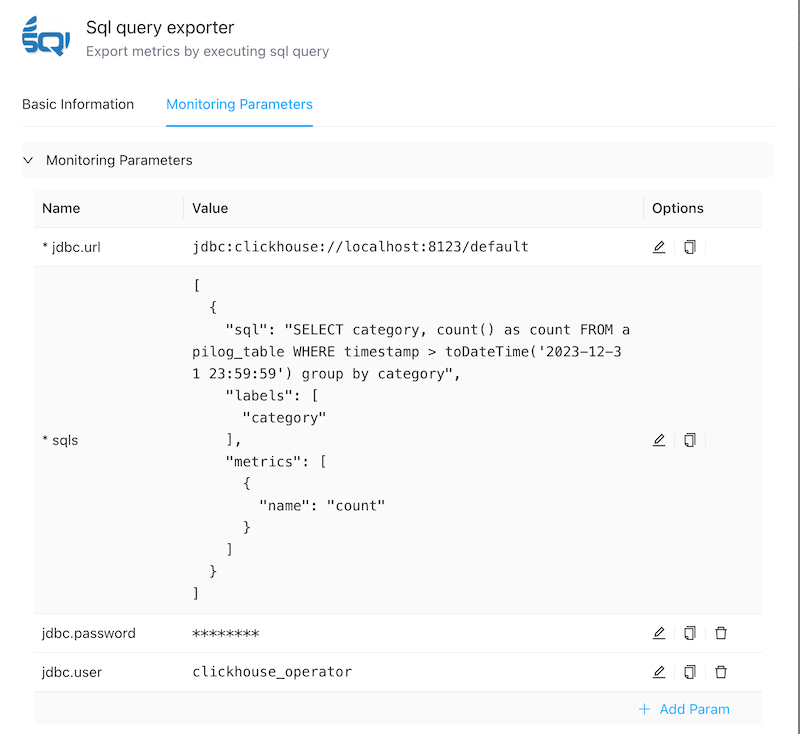
Task: Collapse the Monitoring Parameters section
Action: 29,160
